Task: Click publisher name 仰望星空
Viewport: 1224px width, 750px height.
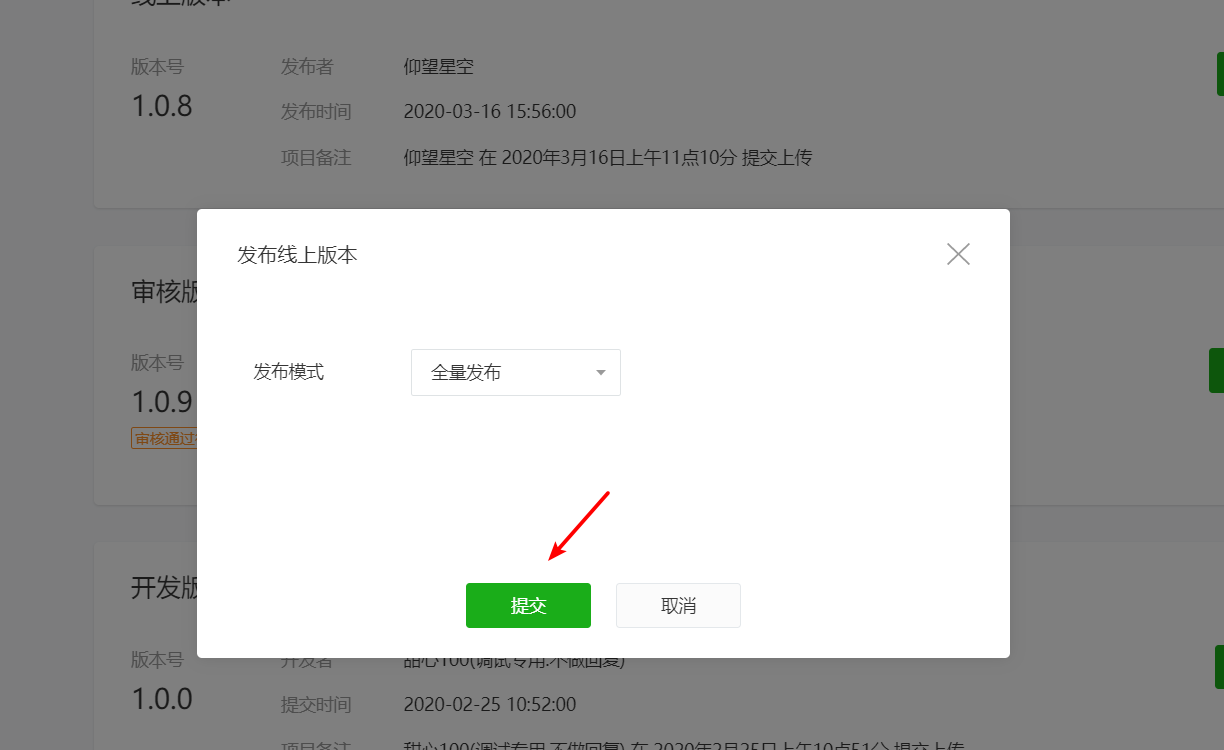Action: pyautogui.click(x=438, y=67)
